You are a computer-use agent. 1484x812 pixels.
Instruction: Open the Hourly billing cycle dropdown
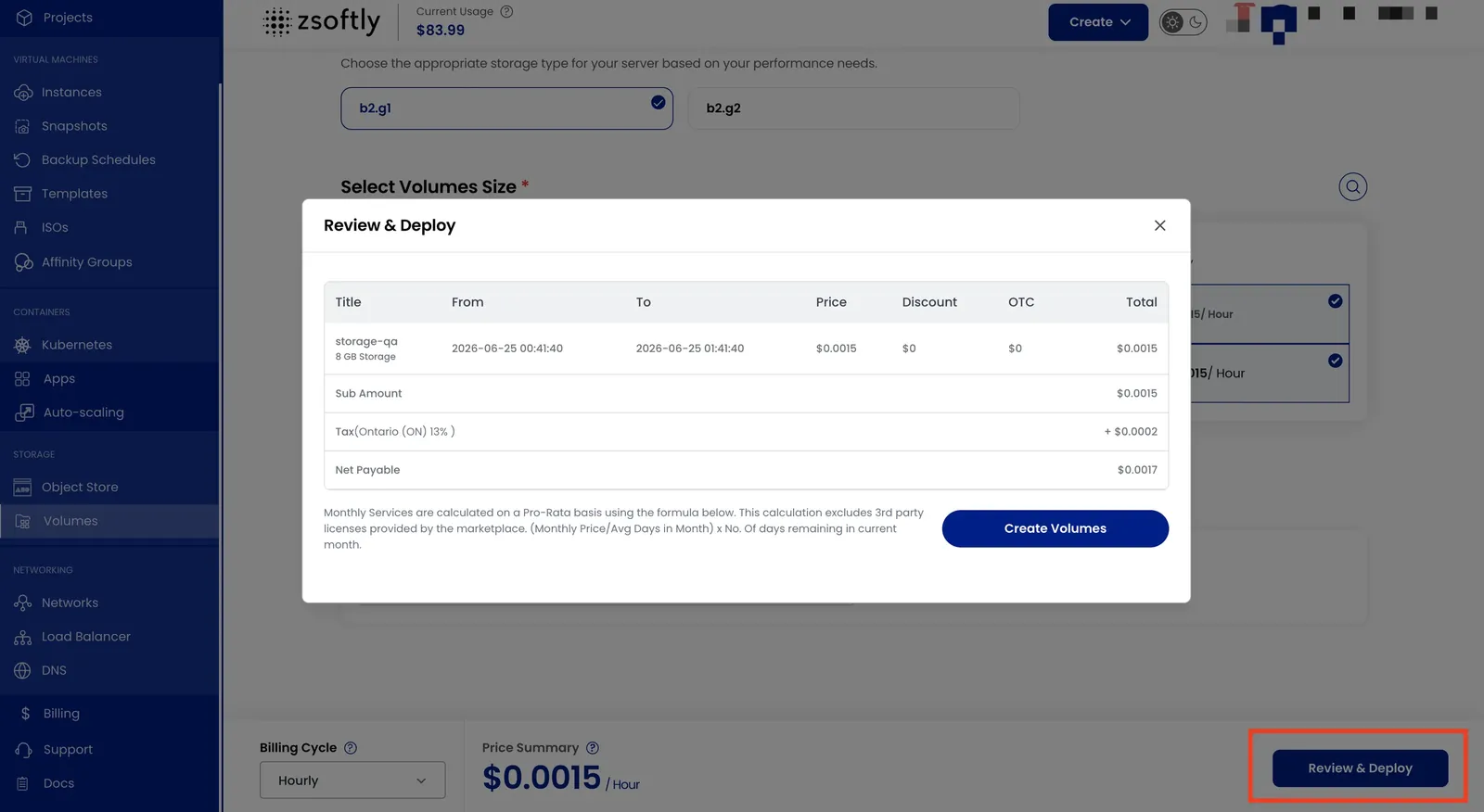(x=352, y=780)
